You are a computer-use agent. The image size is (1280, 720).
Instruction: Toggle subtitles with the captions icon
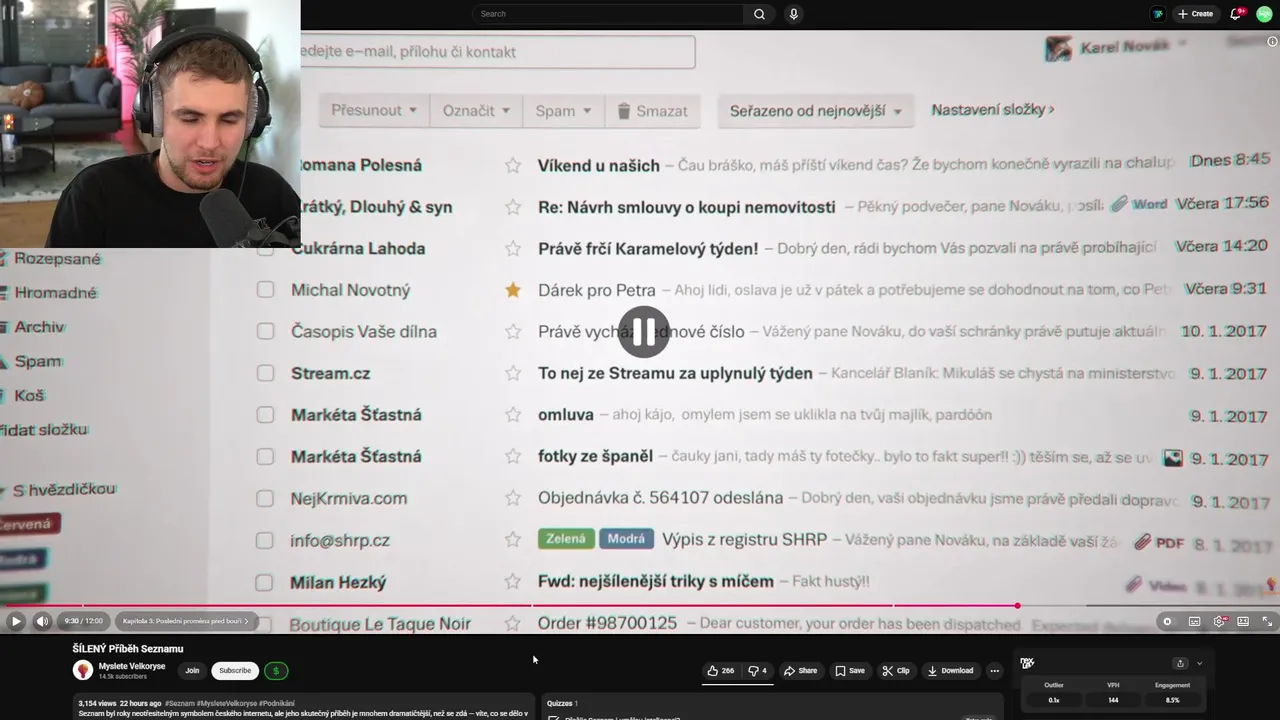[x=1194, y=621]
